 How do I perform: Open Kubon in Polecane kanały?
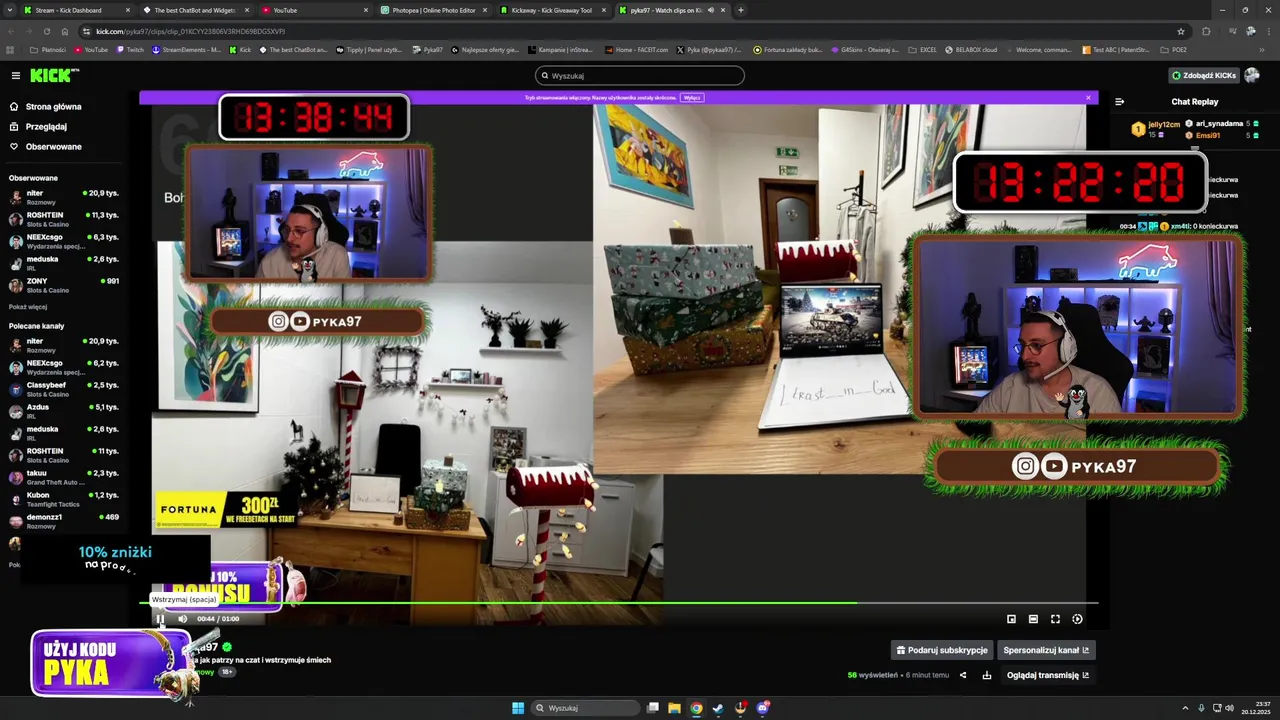point(64,499)
